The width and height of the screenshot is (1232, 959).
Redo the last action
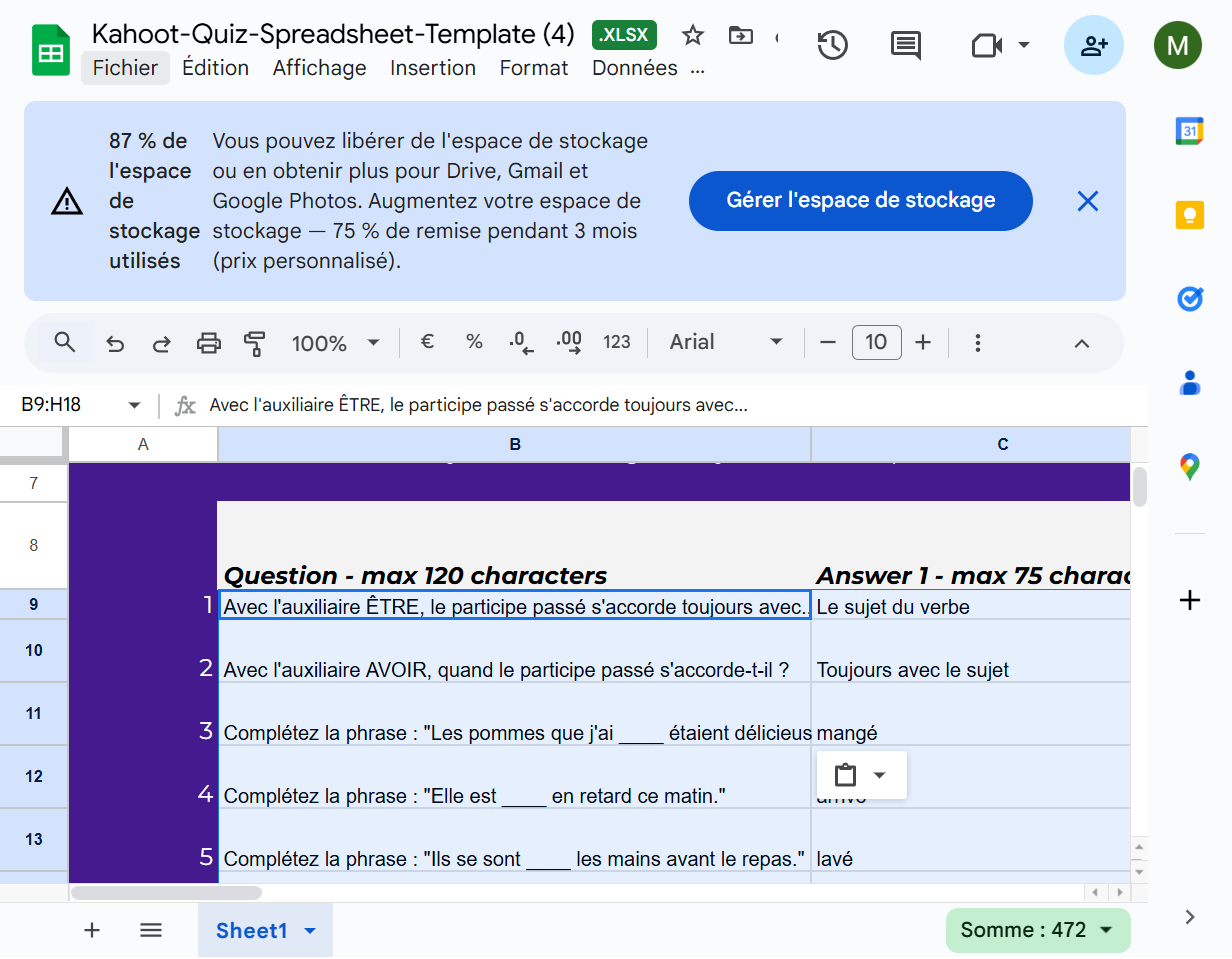161,343
